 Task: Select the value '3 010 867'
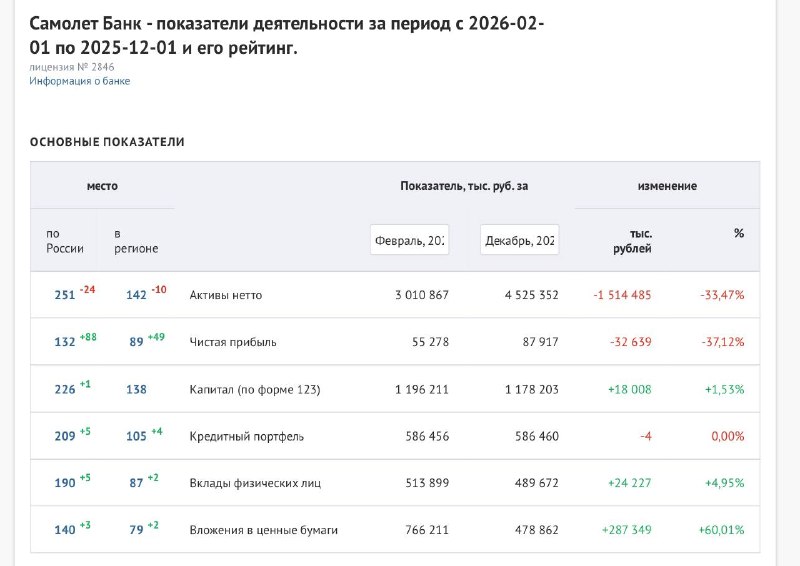pyautogui.click(x=422, y=295)
